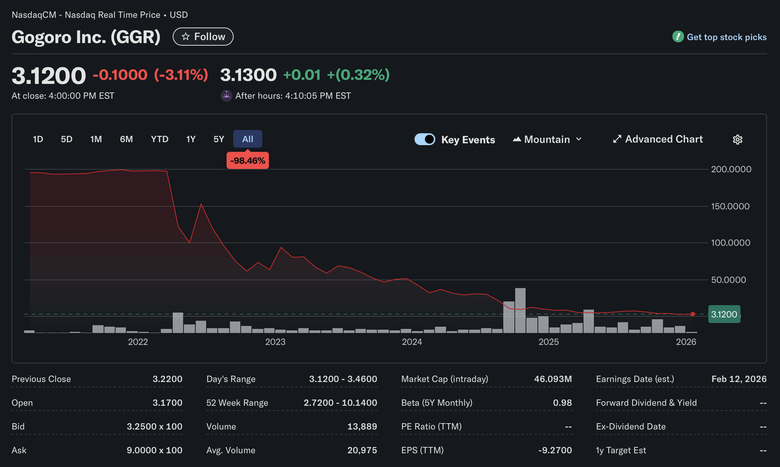Screen dimensions: 780x467
Task: Click the 200.0000 price axis label
Action: point(731,169)
